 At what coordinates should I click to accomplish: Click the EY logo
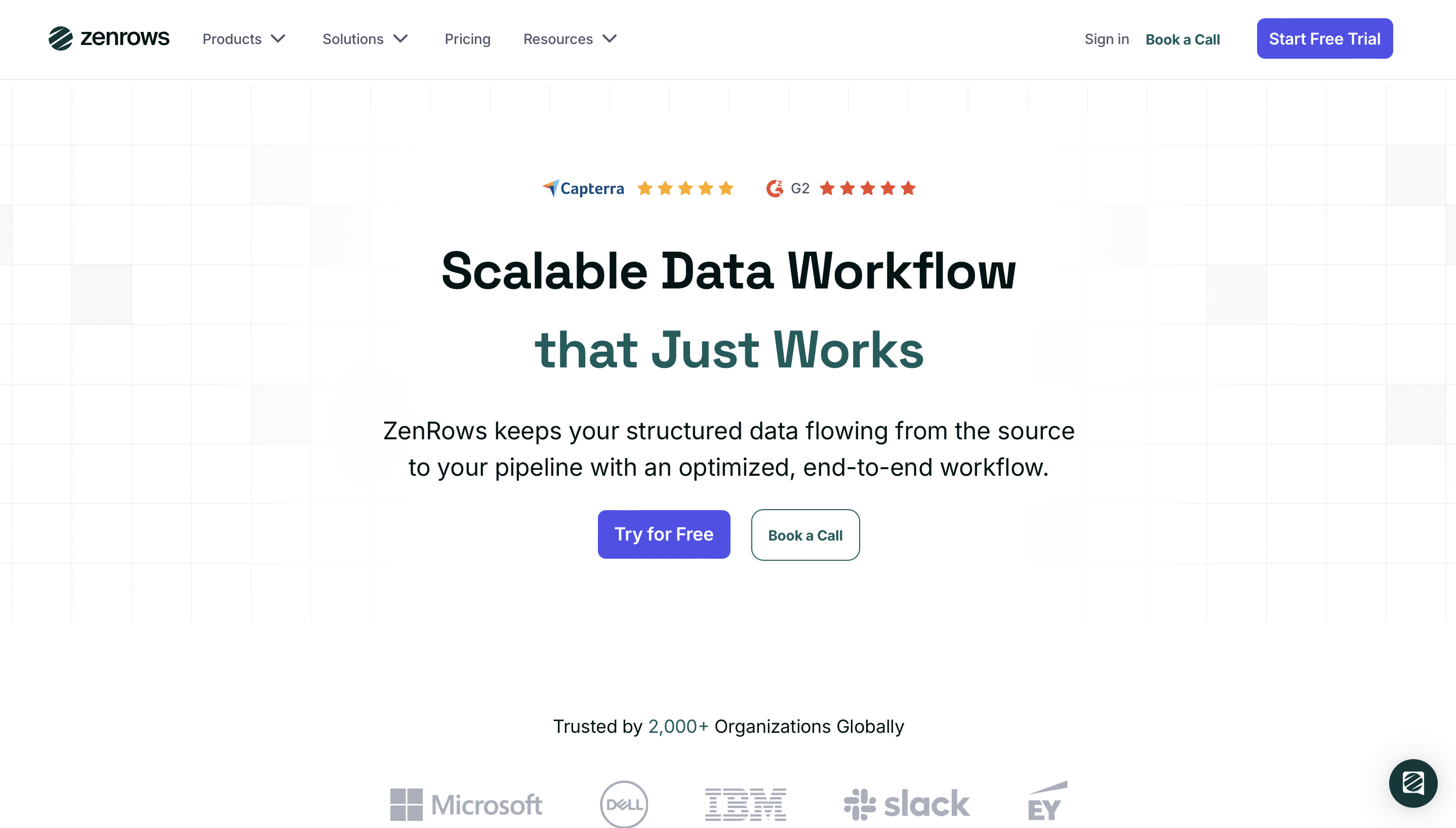[x=1047, y=801]
